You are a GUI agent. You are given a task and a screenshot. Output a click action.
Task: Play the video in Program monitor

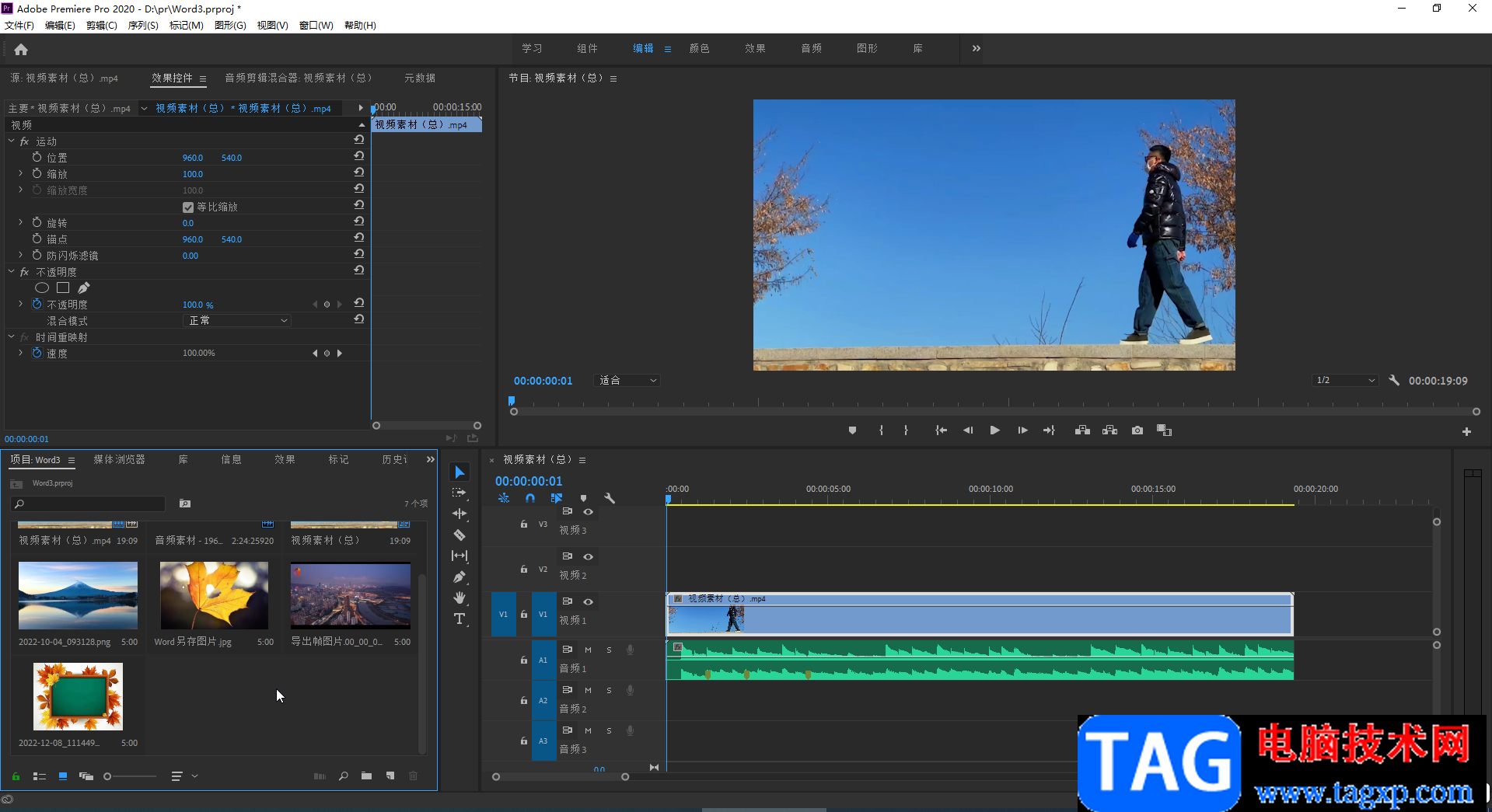pos(994,430)
